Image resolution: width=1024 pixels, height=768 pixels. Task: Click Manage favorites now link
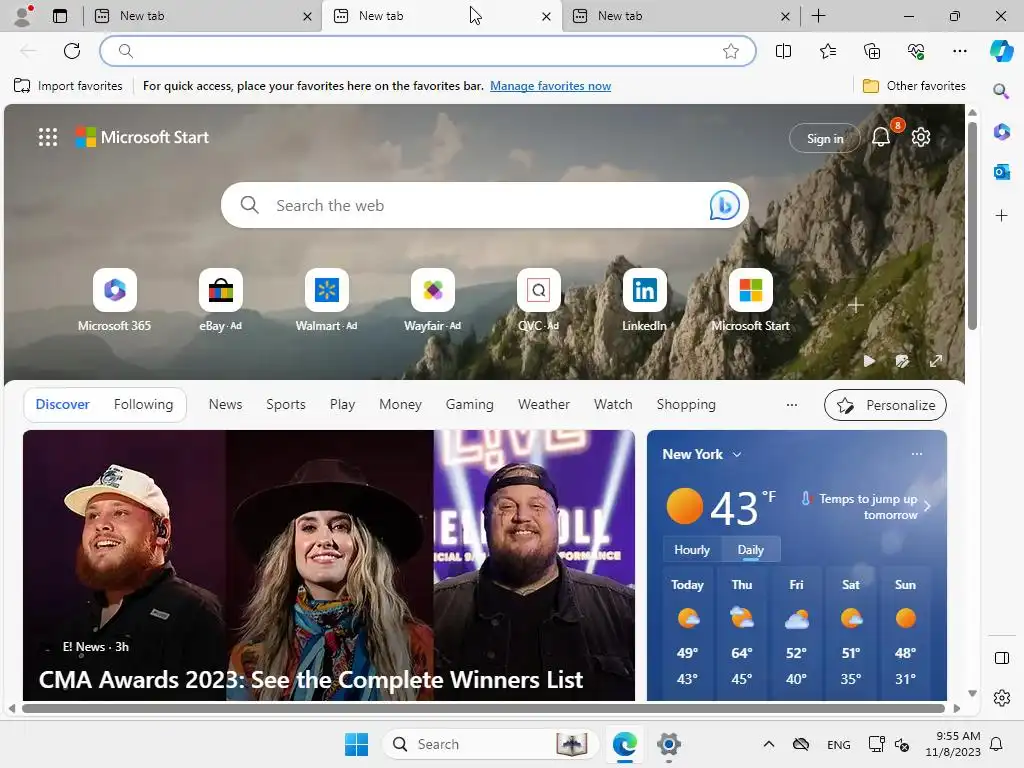point(551,86)
